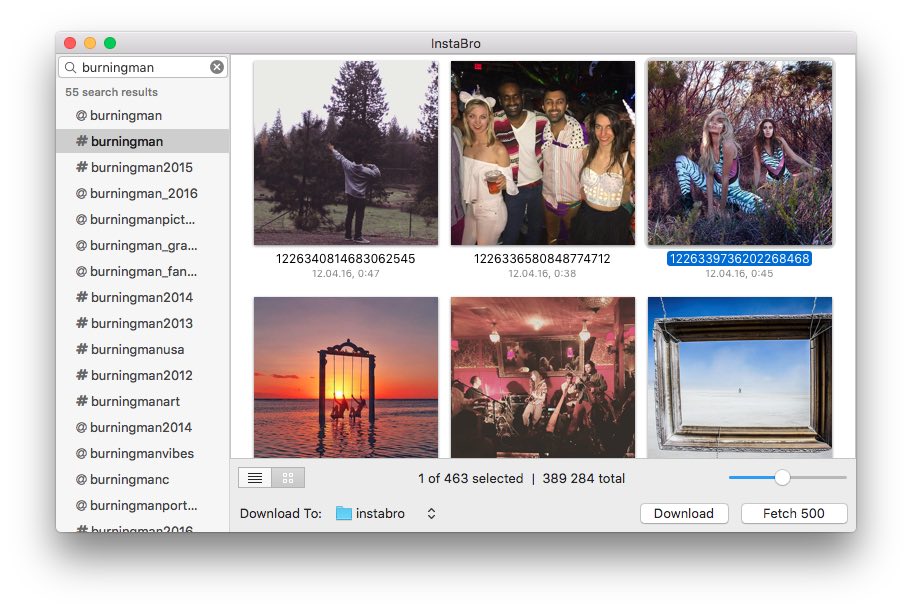Select the @burningman user result
The height and width of the screenshot is (612, 912).
(x=143, y=115)
